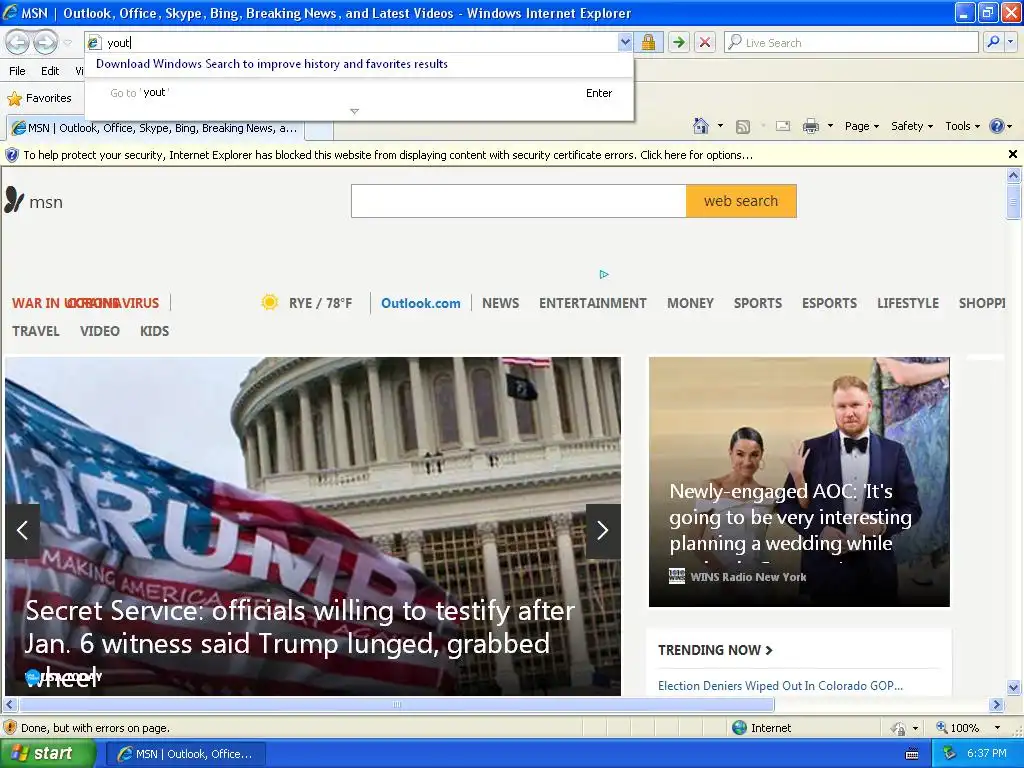Expand the Print options dropdown arrow
This screenshot has height=768, width=1024.
pos(830,126)
